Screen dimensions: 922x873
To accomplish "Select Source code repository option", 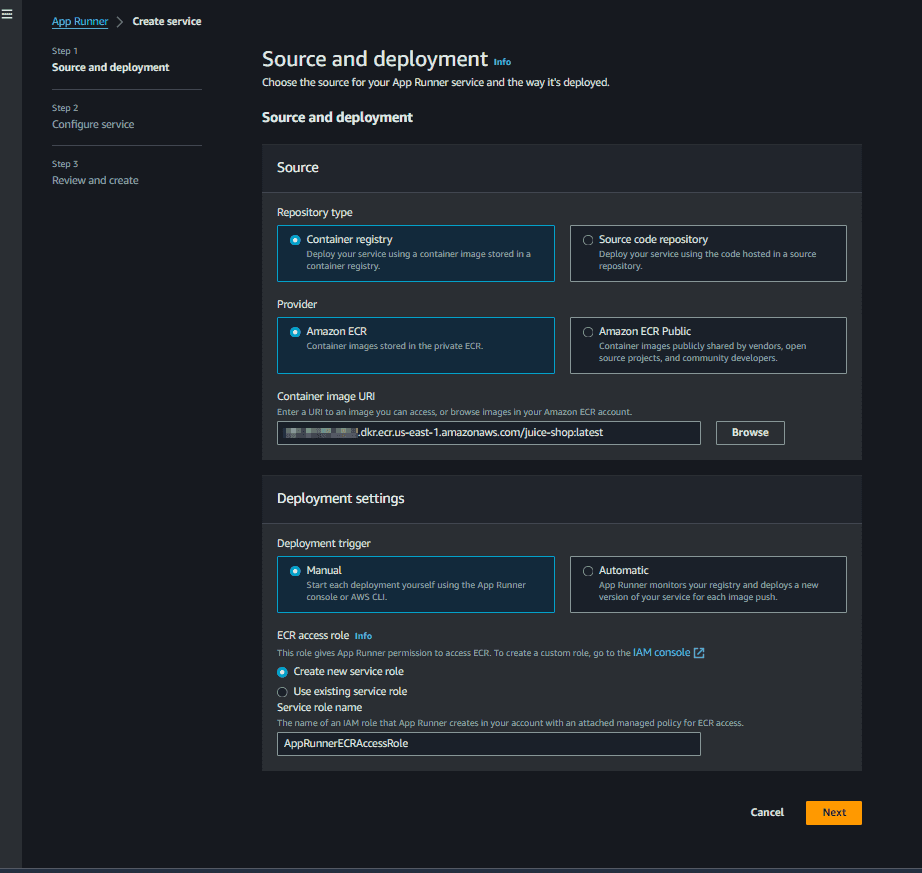I will tap(588, 240).
